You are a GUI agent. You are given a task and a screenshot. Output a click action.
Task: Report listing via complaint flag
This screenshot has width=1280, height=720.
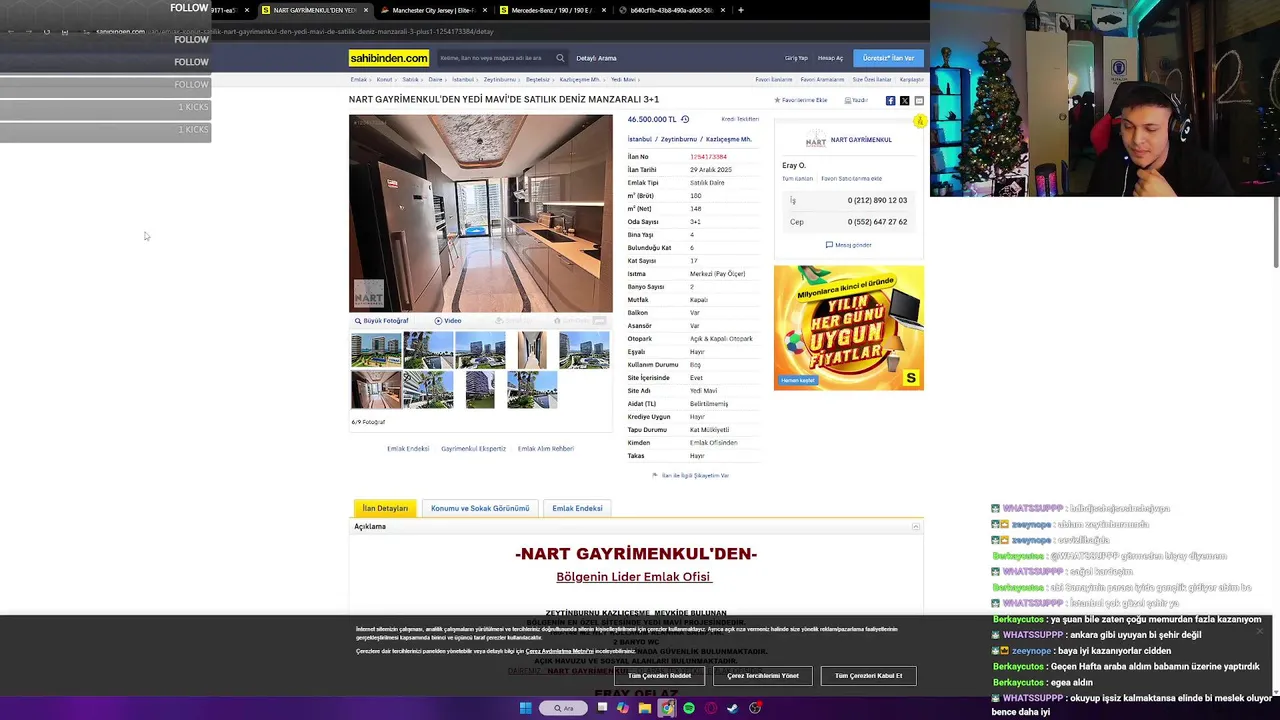pos(691,475)
